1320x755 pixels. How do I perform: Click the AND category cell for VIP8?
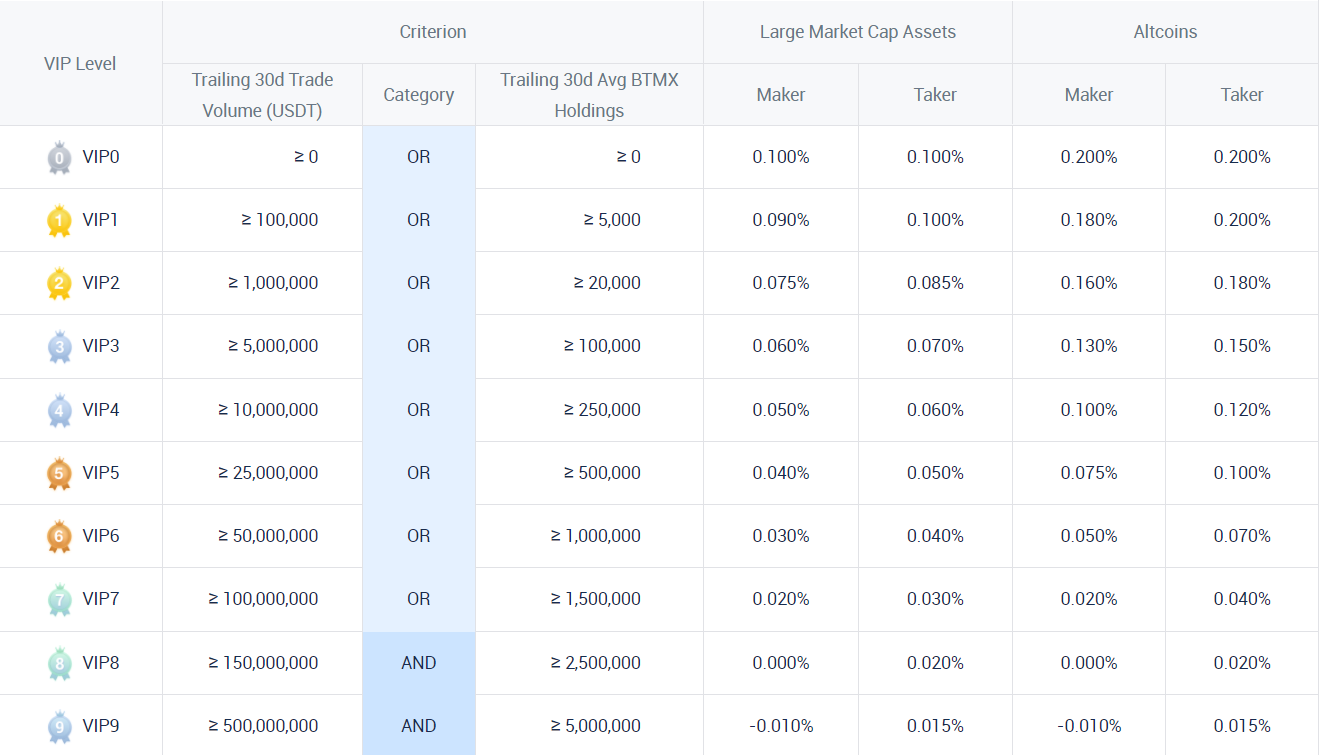[x=419, y=663]
